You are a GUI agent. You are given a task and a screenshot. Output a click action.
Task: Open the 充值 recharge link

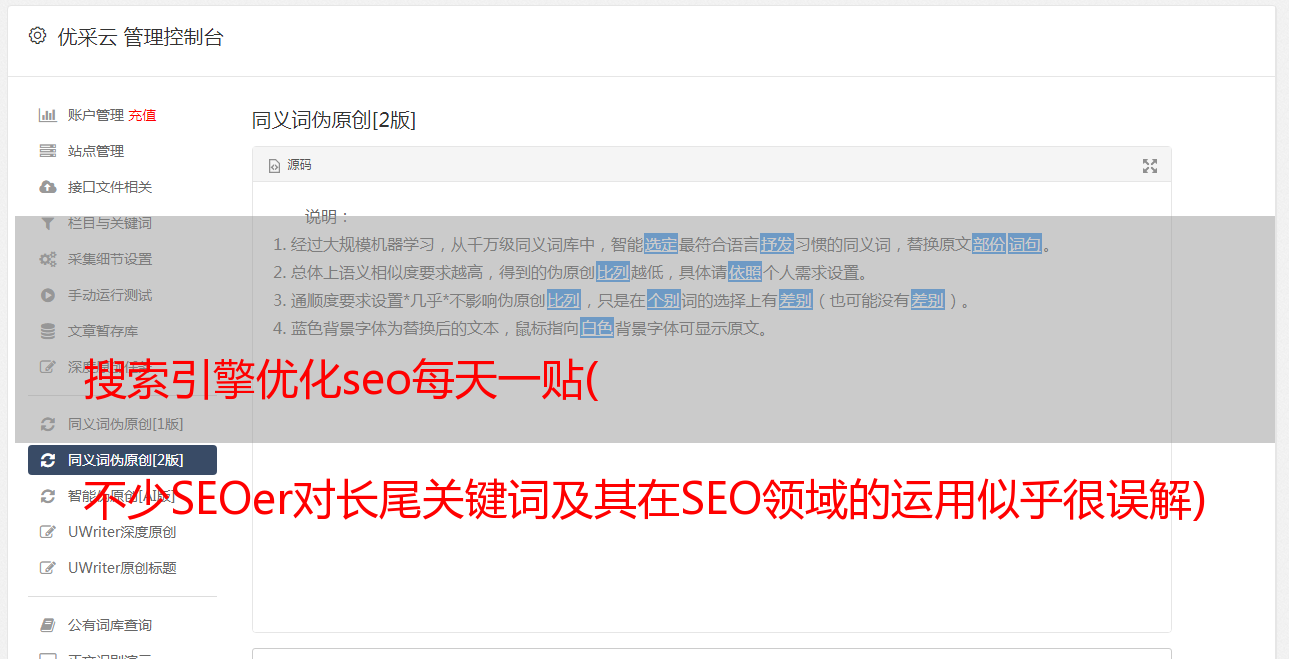pos(142,115)
